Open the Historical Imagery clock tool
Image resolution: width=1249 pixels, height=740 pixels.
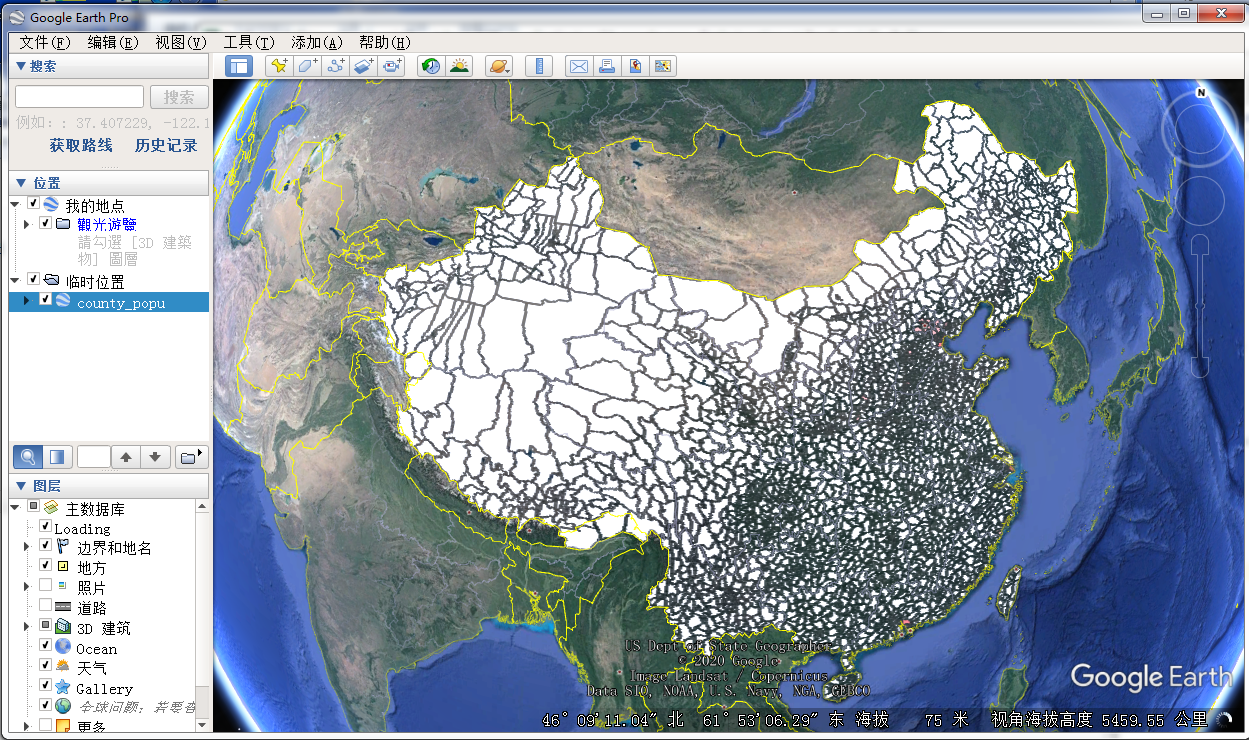tap(431, 66)
